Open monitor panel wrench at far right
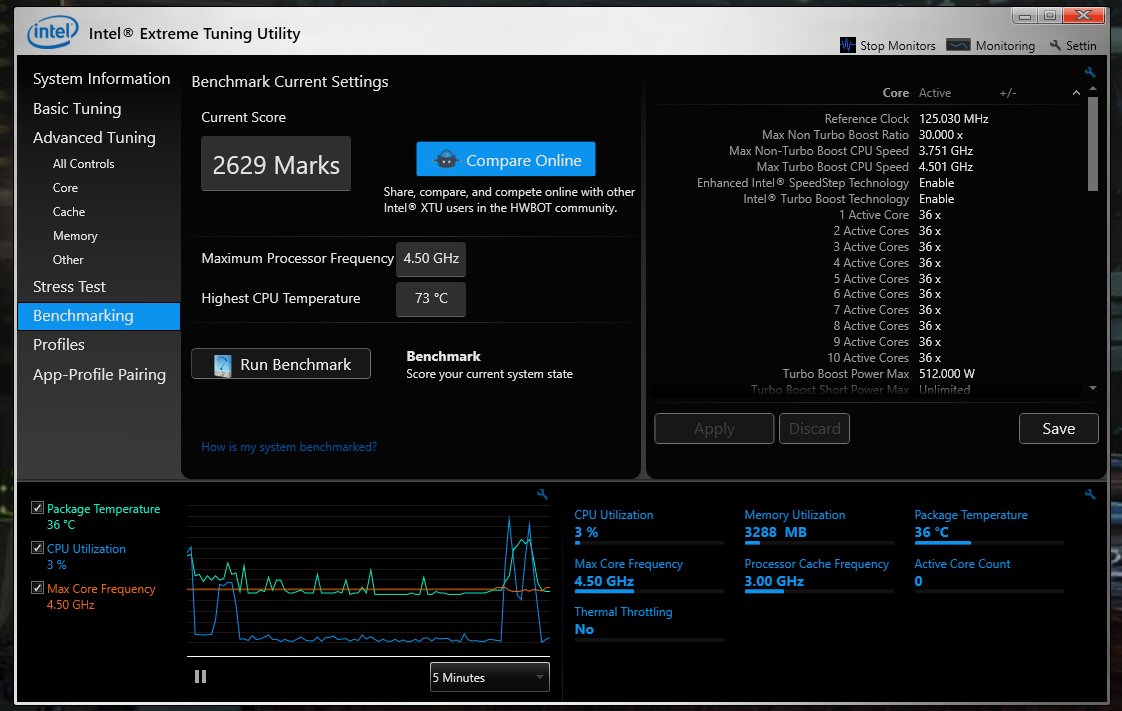 (x=1090, y=494)
